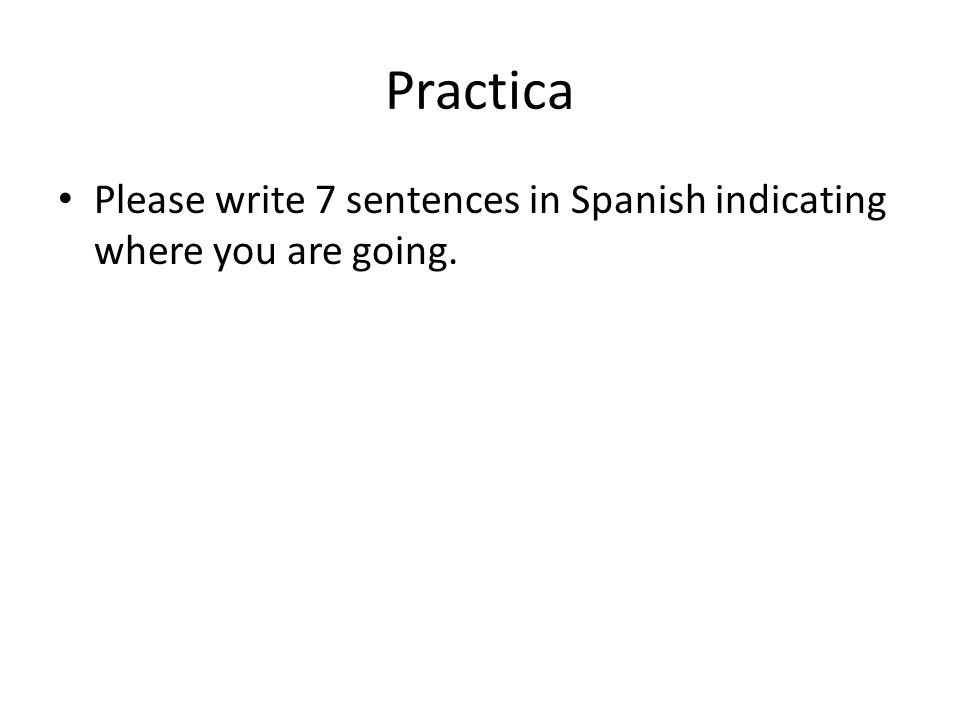Viewport: 960px width, 720px height.
Task: Click the word you
Action: (244, 255)
